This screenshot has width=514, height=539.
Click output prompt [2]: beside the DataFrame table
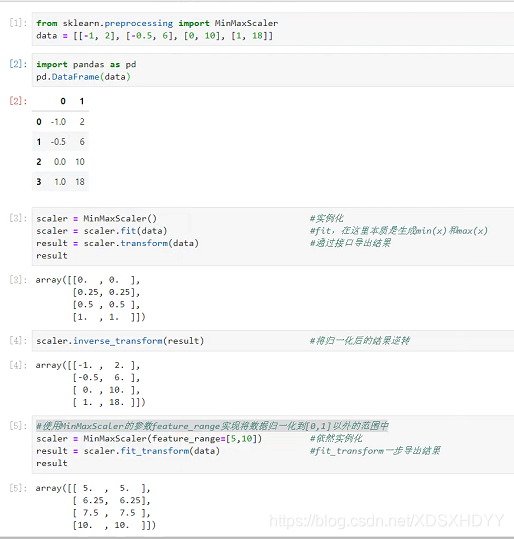point(18,101)
